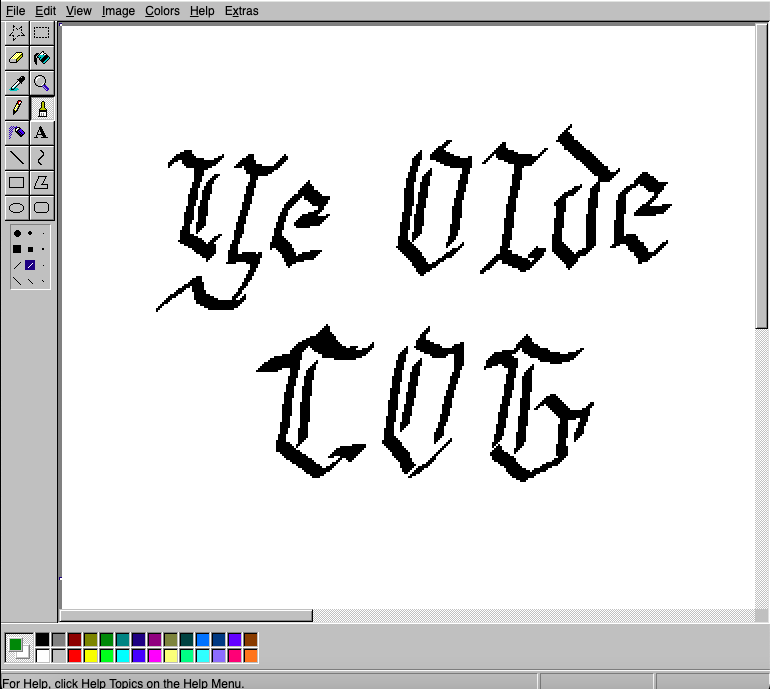Open the File menu
The image size is (770, 689).
[x=15, y=11]
